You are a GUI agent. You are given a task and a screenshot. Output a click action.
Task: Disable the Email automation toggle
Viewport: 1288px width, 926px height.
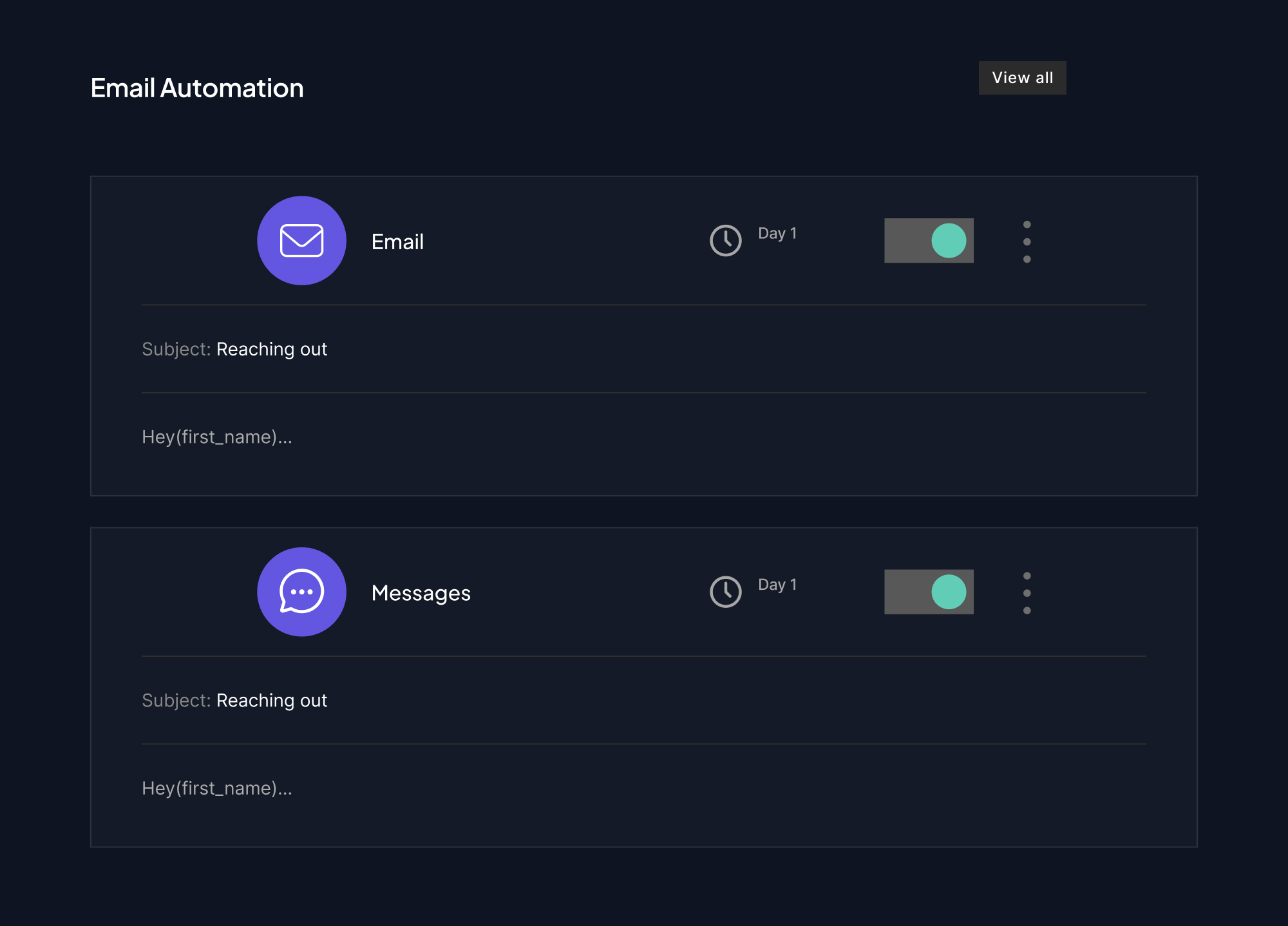tap(929, 241)
